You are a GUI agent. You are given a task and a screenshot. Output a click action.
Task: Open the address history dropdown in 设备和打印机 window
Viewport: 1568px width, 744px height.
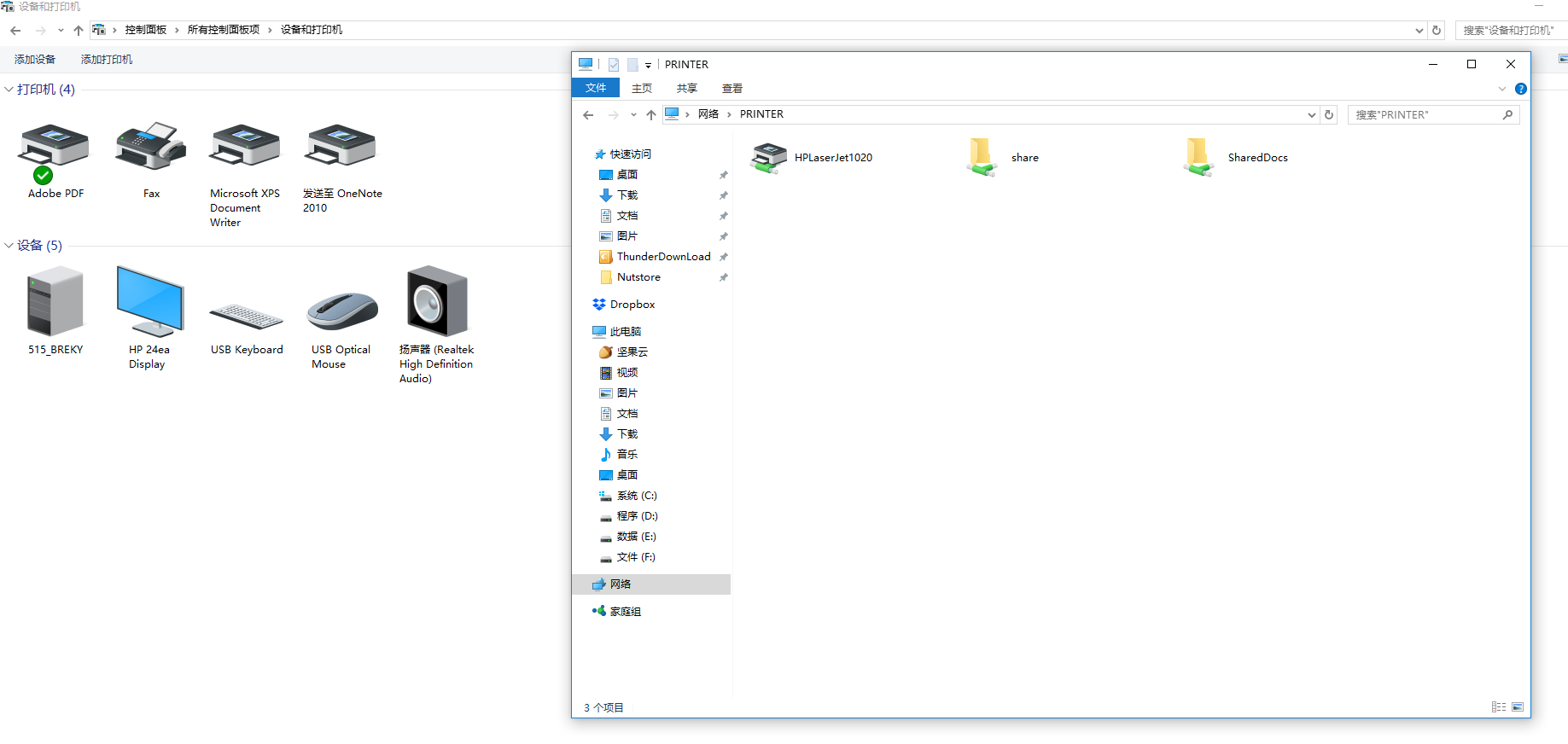pyautogui.click(x=1419, y=31)
